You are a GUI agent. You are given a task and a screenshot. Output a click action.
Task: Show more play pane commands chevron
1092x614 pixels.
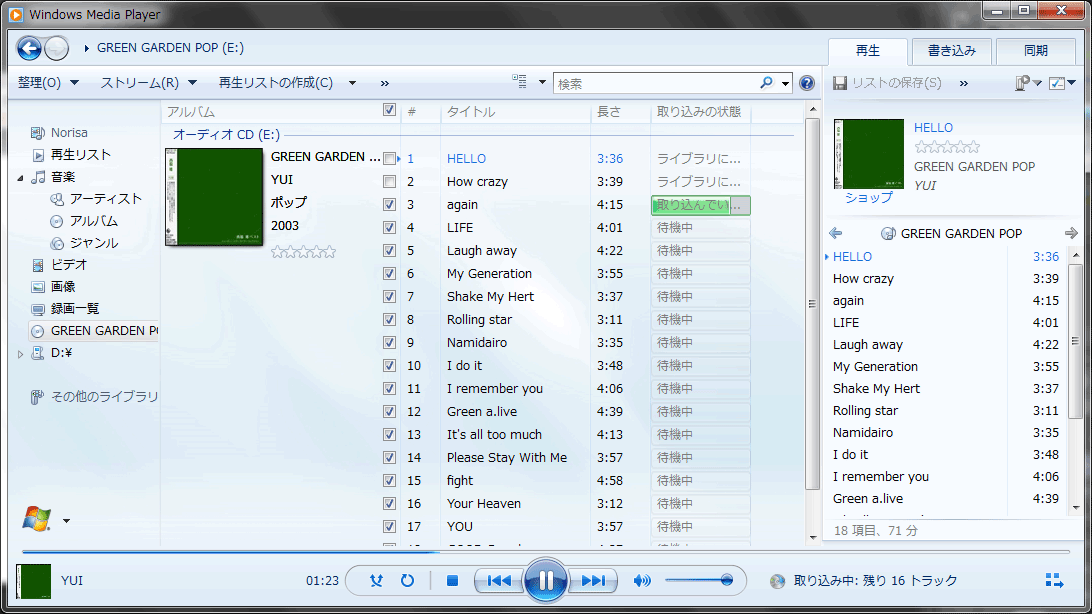click(x=964, y=84)
